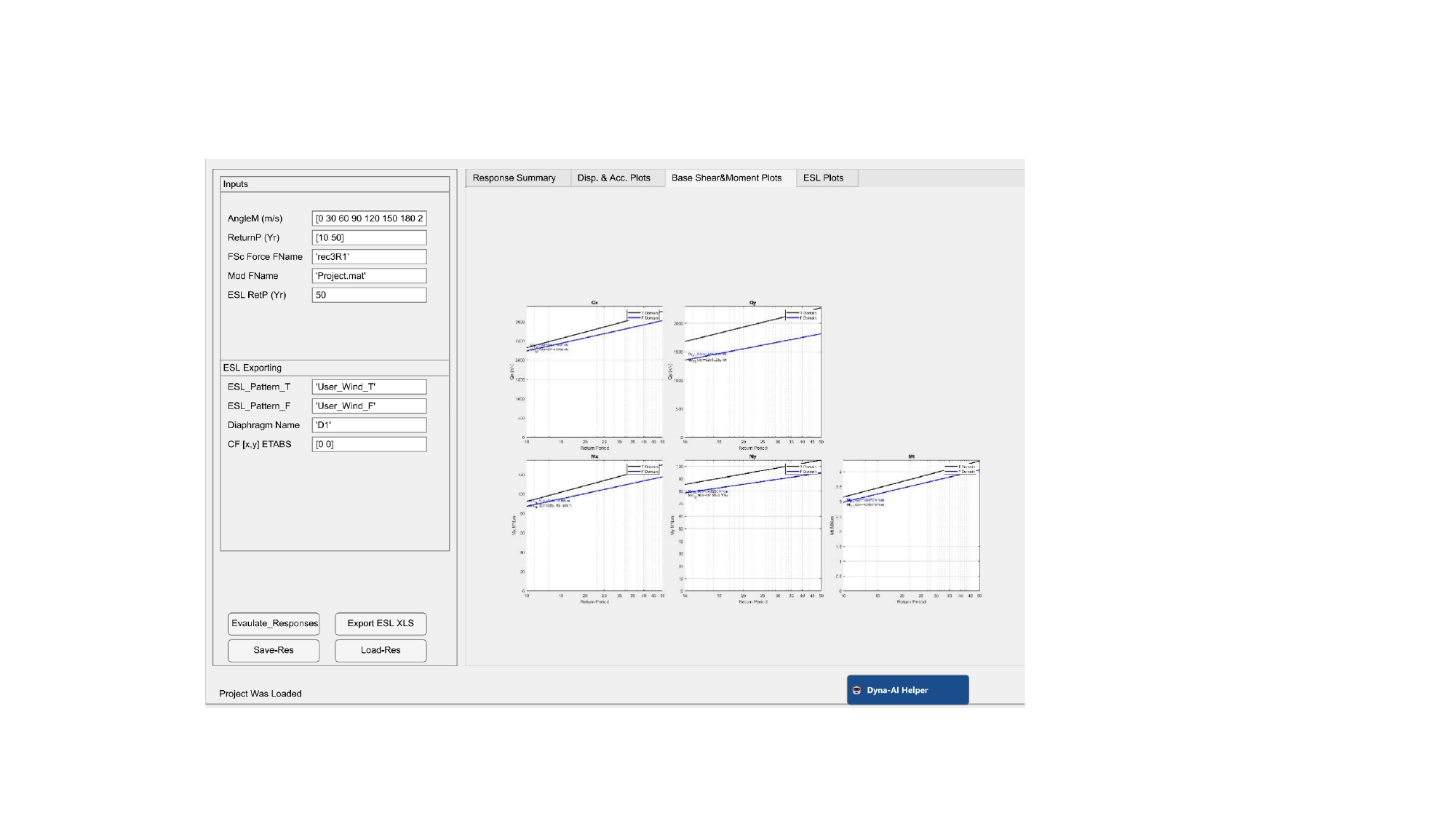1456x819 pixels.
Task: Switch to Disp. & Acc. Plots tab
Action: [x=613, y=178]
